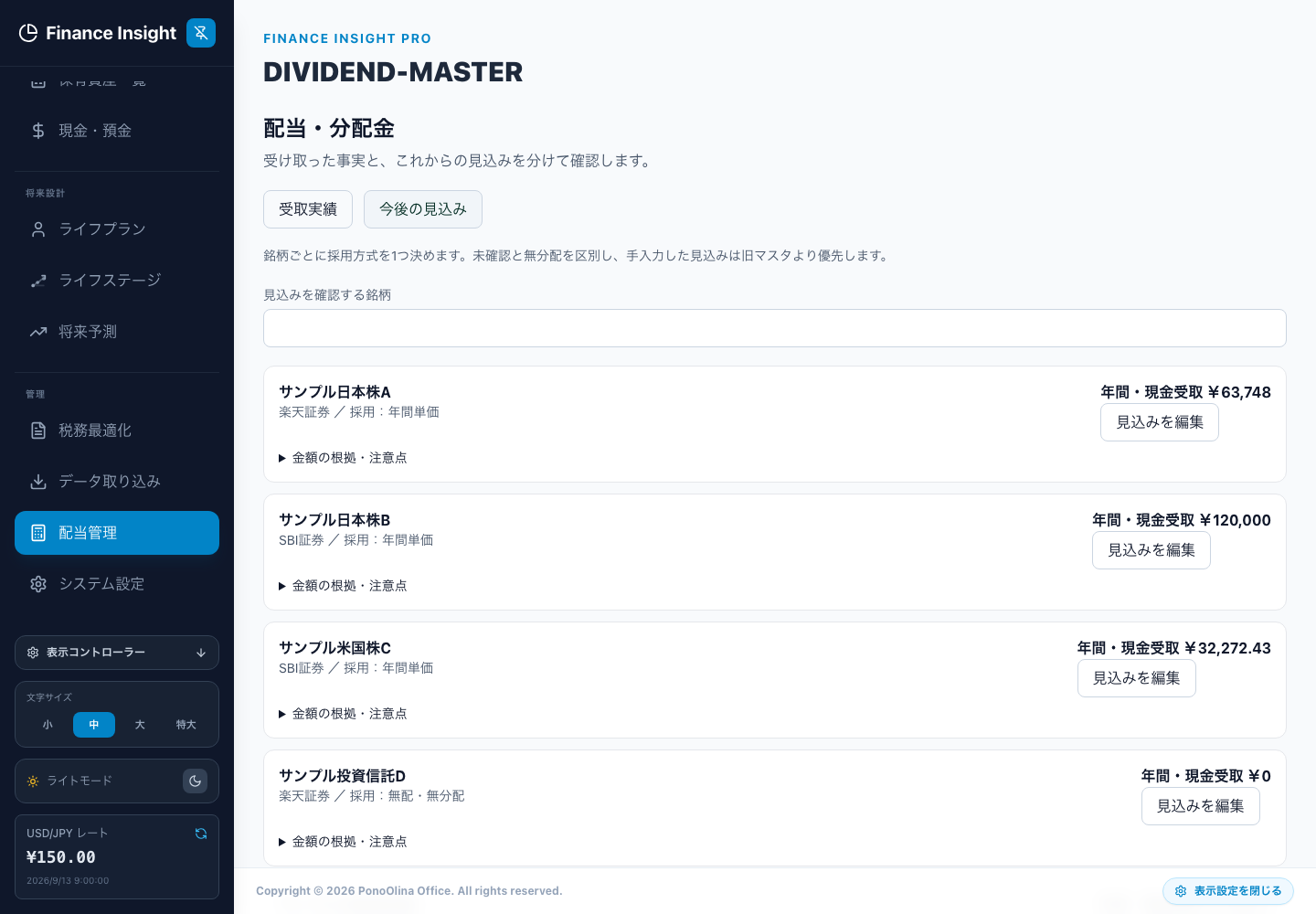Edit forecast for サンプル投資信託D

pyautogui.click(x=1201, y=806)
